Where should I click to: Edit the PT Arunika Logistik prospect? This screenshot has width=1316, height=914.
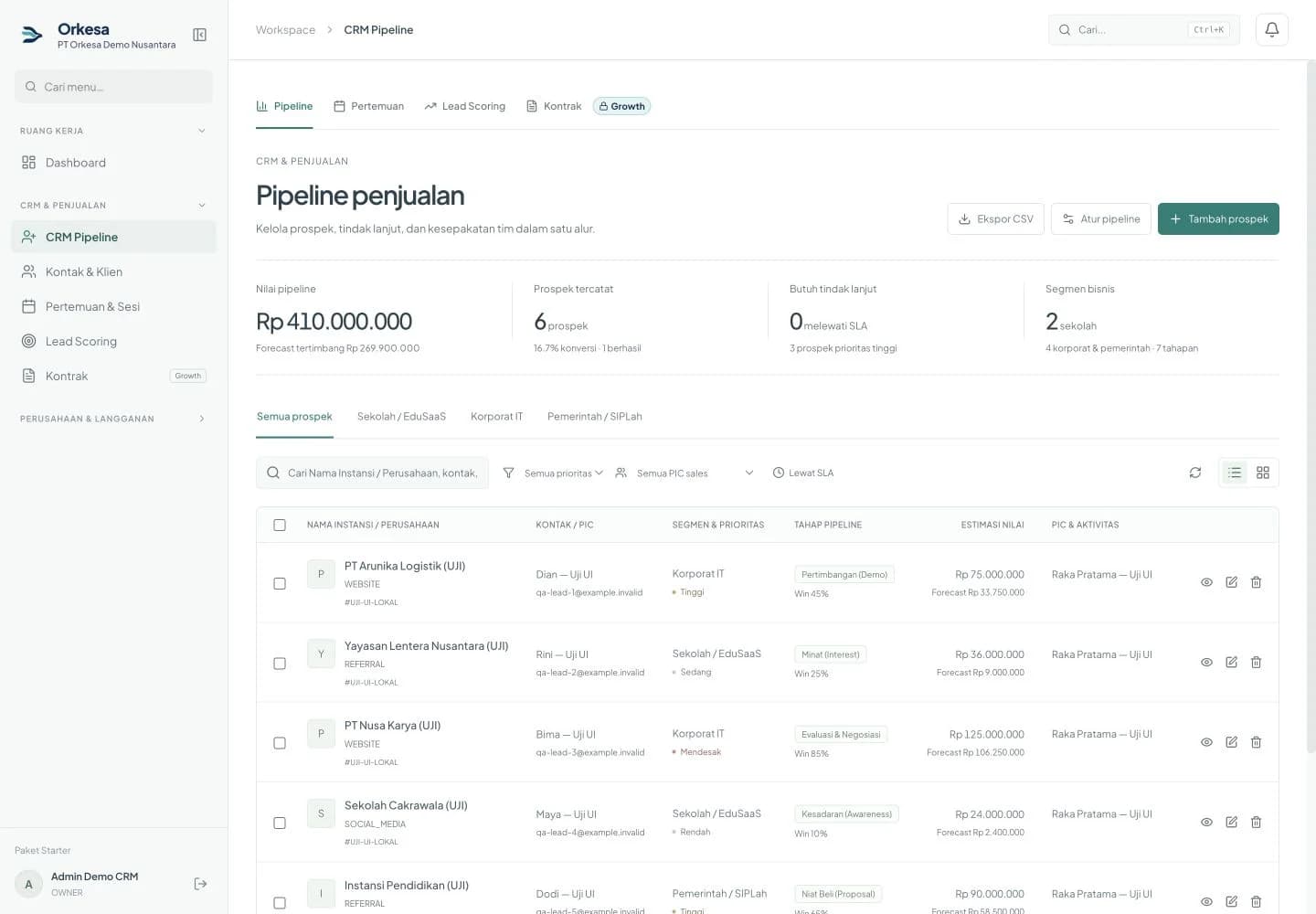click(x=1231, y=582)
